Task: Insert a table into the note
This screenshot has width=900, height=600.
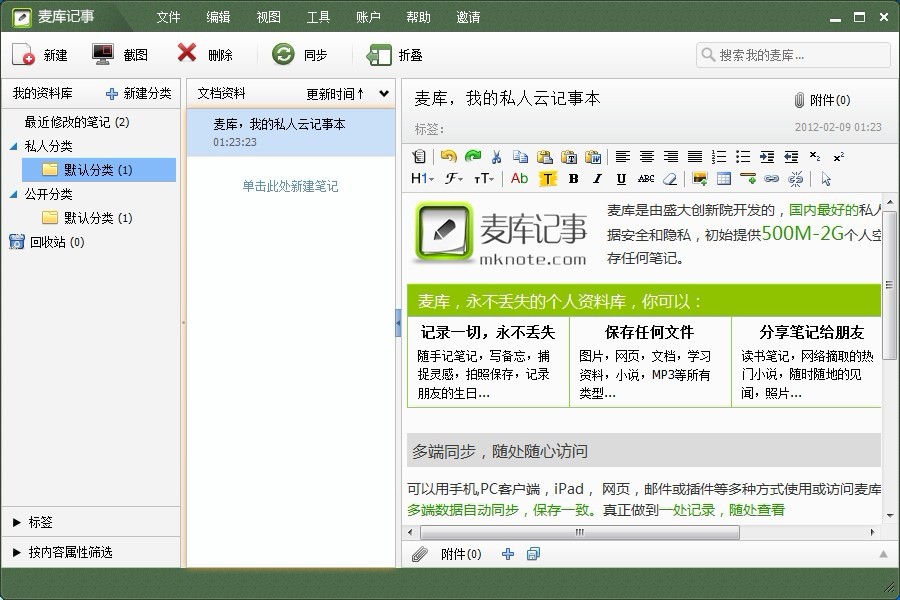Action: click(724, 179)
